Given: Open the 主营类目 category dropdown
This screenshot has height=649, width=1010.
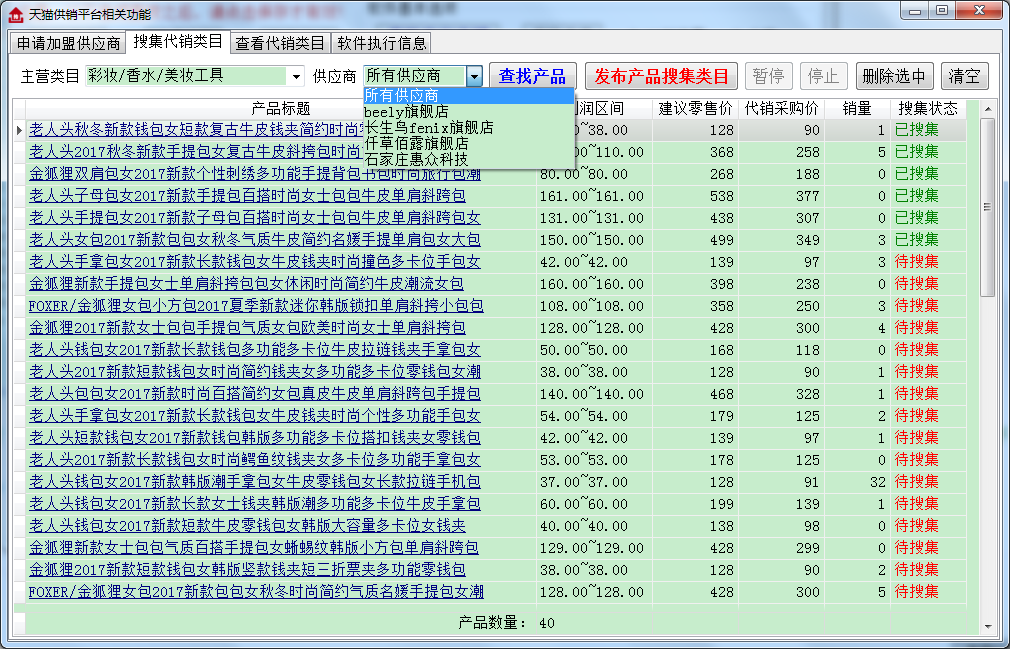Looking at the screenshot, I should click(296, 76).
